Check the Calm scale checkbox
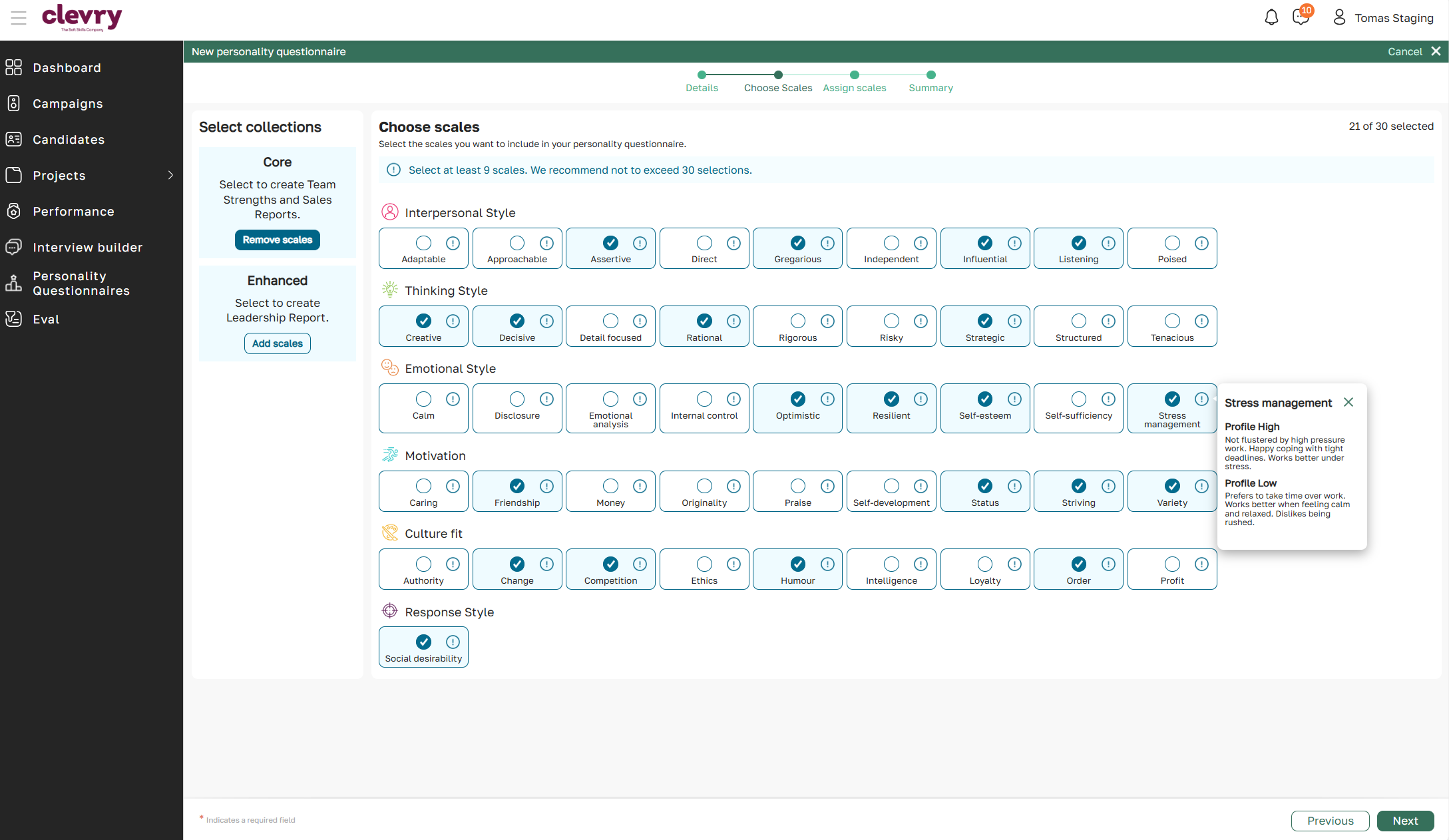Image resolution: width=1449 pixels, height=840 pixels. tap(423, 399)
